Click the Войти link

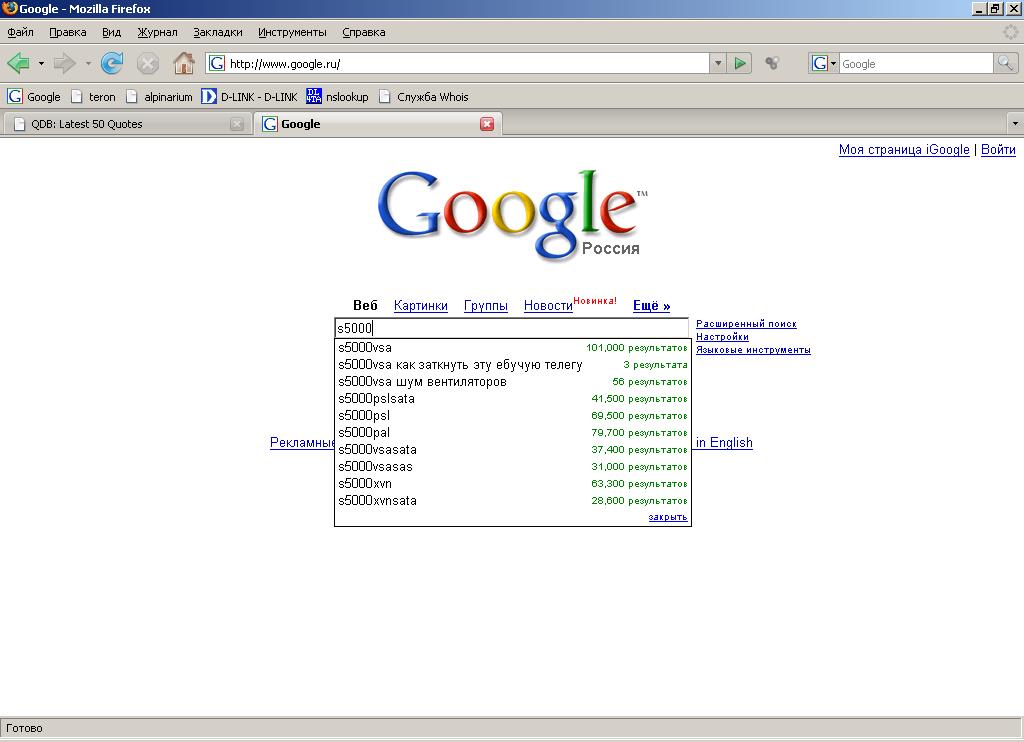[x=997, y=150]
